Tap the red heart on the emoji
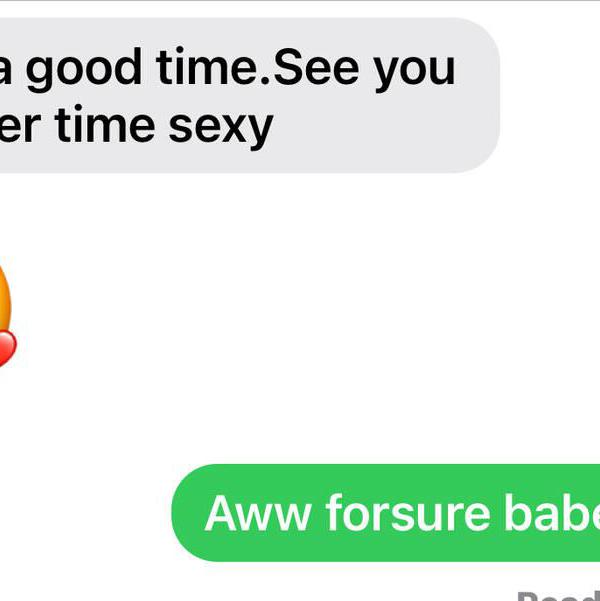Screen dimensions: 600x601 (8, 348)
